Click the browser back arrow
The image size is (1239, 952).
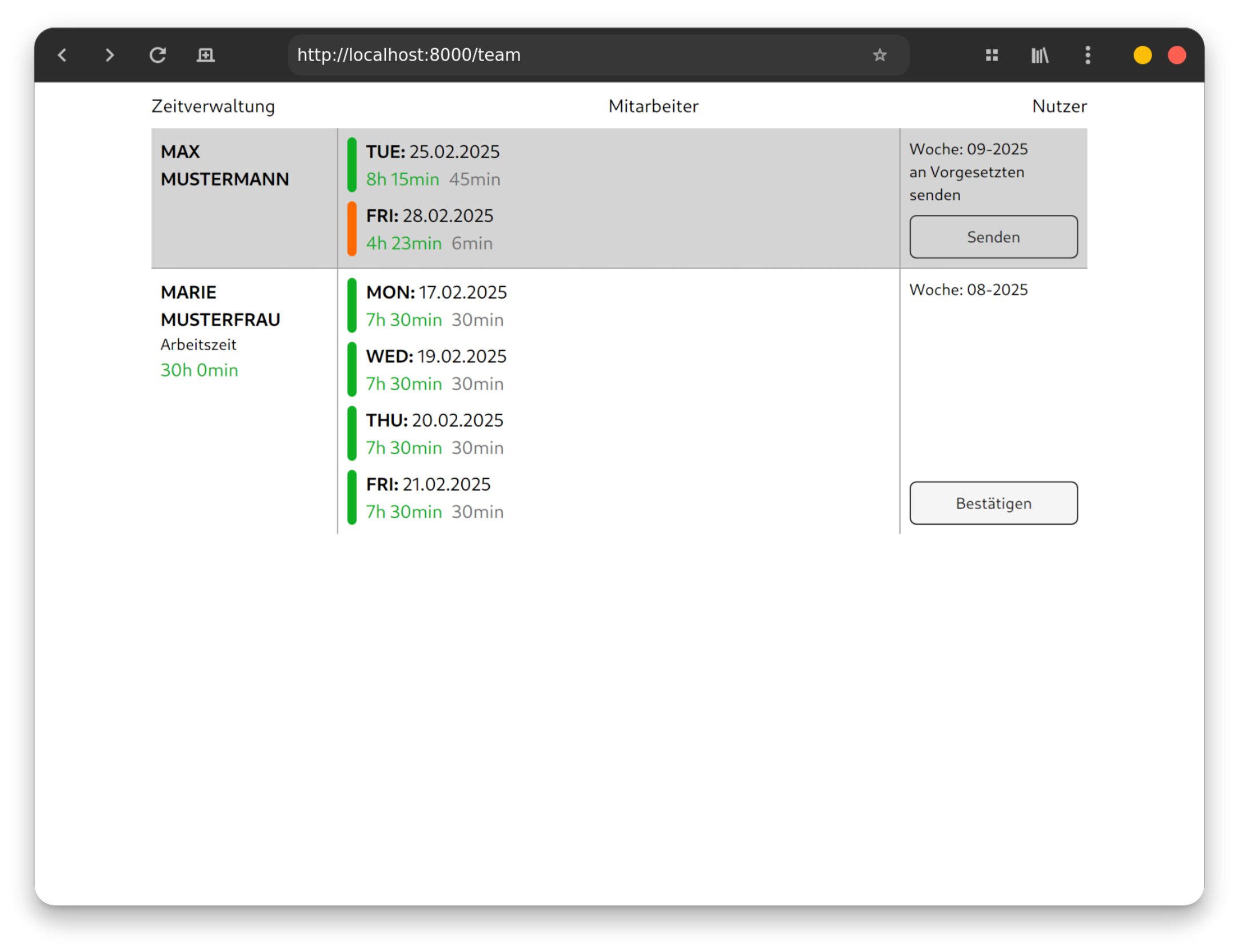(62, 55)
